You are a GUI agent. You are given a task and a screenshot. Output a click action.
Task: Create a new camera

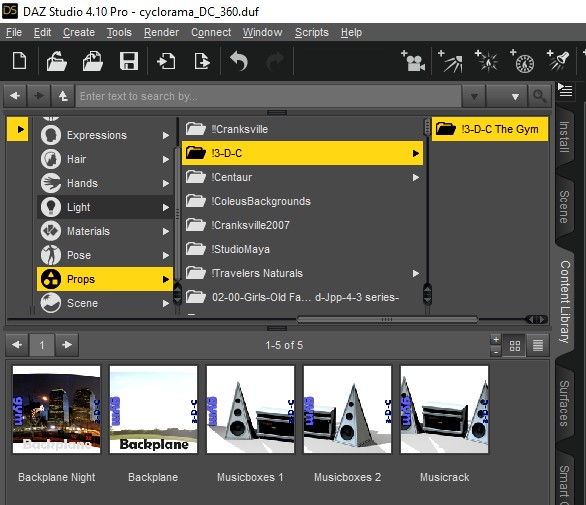tap(413, 61)
